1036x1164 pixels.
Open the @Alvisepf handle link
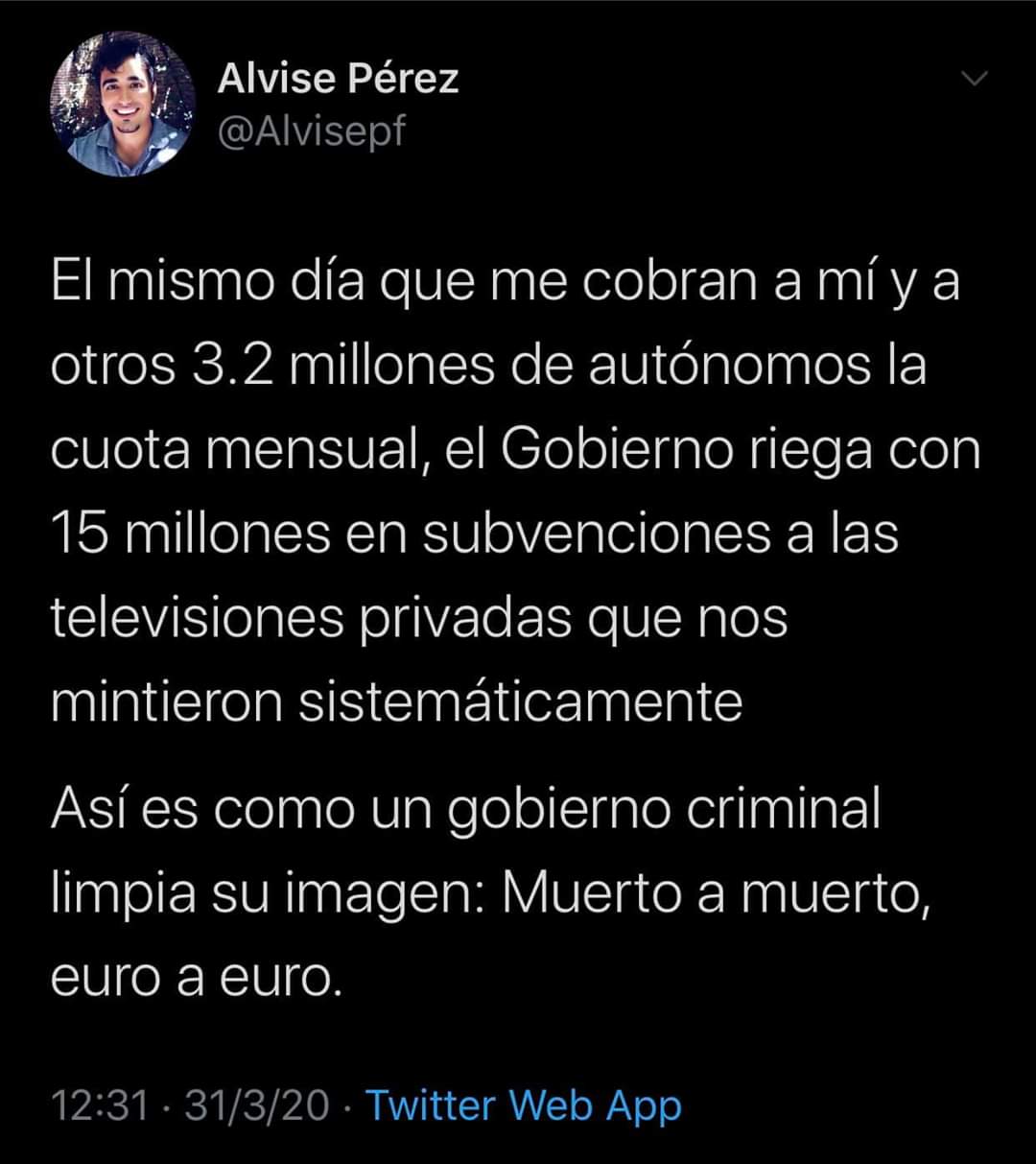coord(313,132)
